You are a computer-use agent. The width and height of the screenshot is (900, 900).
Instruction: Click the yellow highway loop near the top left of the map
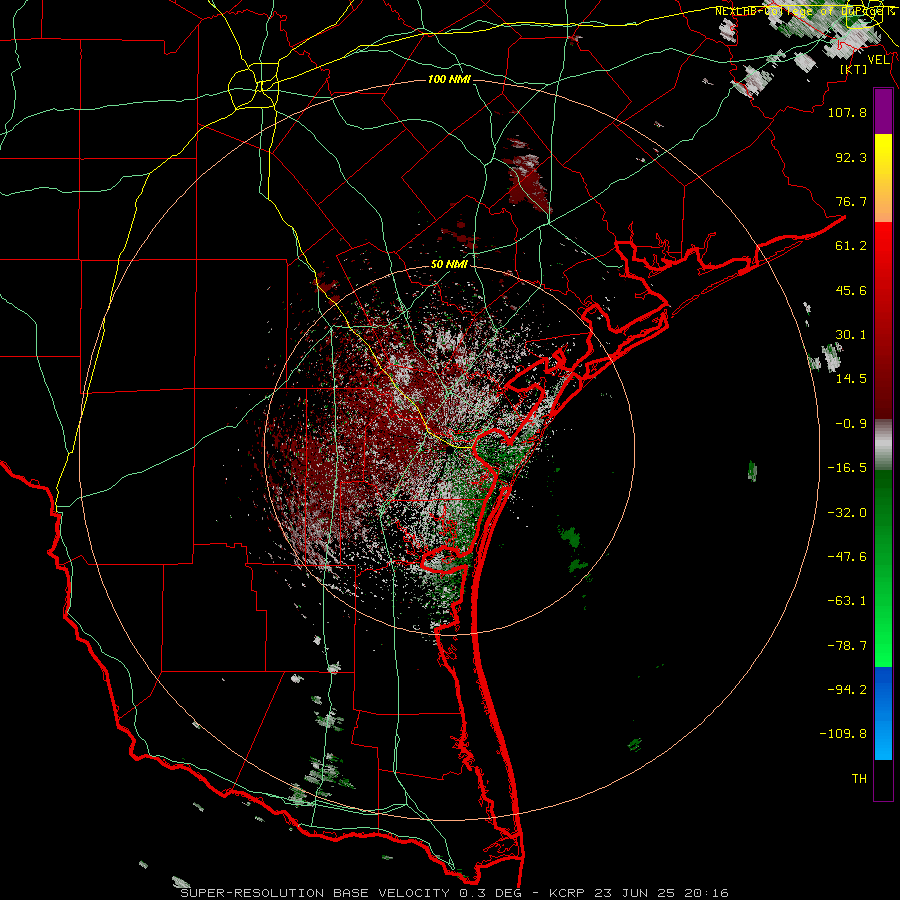click(x=253, y=88)
